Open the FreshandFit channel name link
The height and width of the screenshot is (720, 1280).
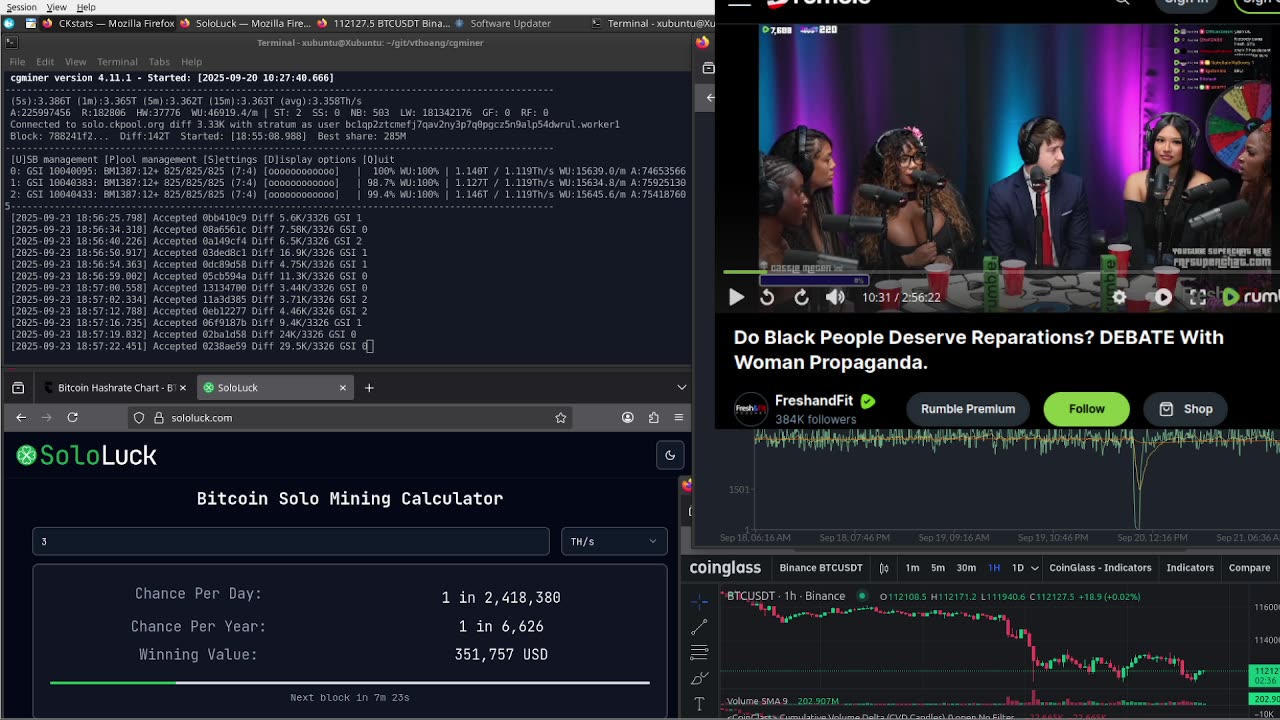(814, 401)
